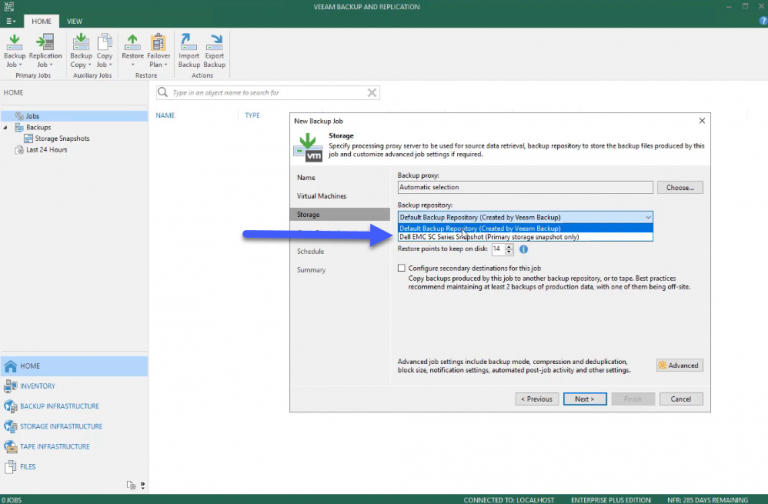The width and height of the screenshot is (768, 504).
Task: Click the object name search field
Action: (267, 93)
